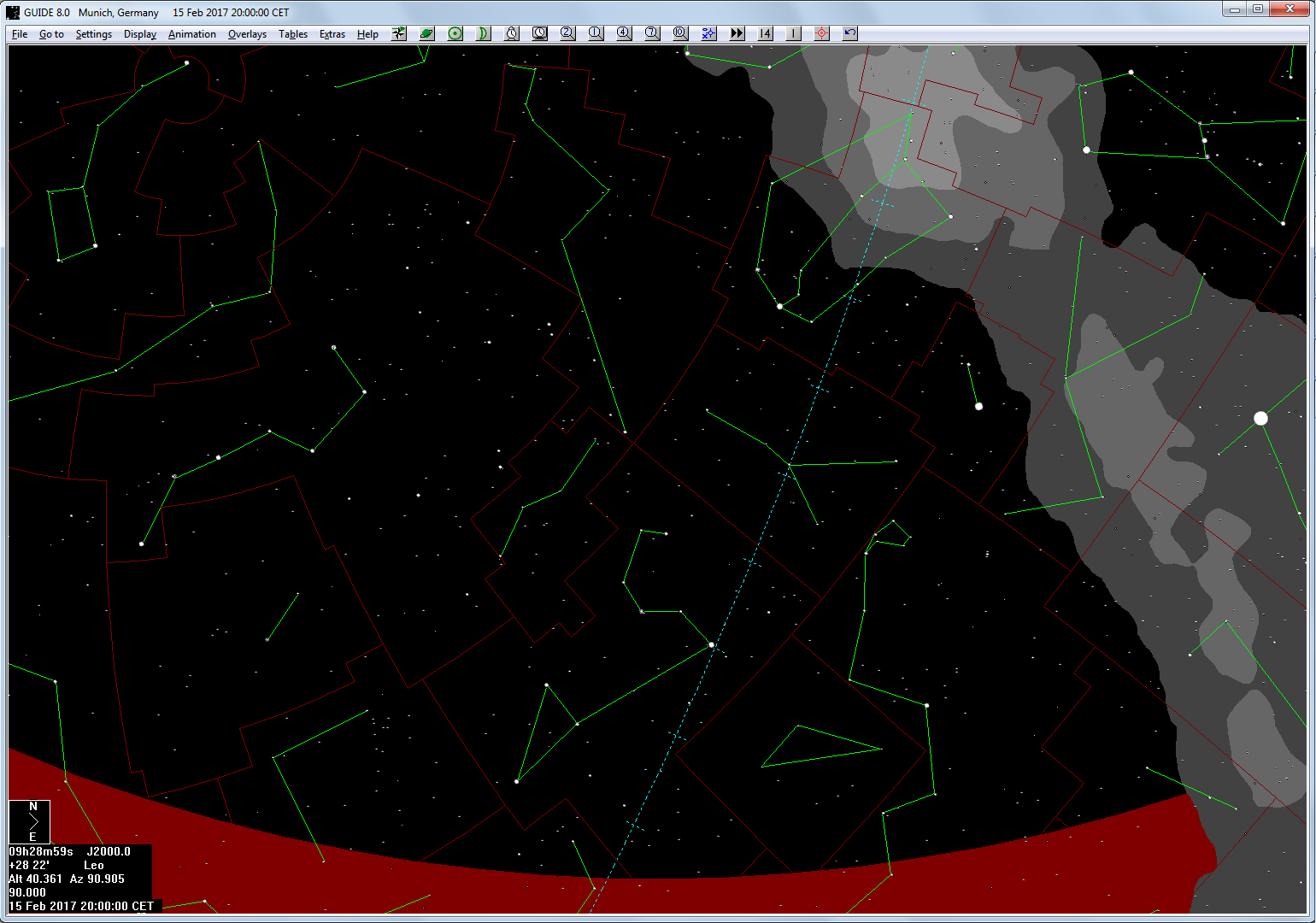Click the single vertical bar toolbar button

[794, 33]
